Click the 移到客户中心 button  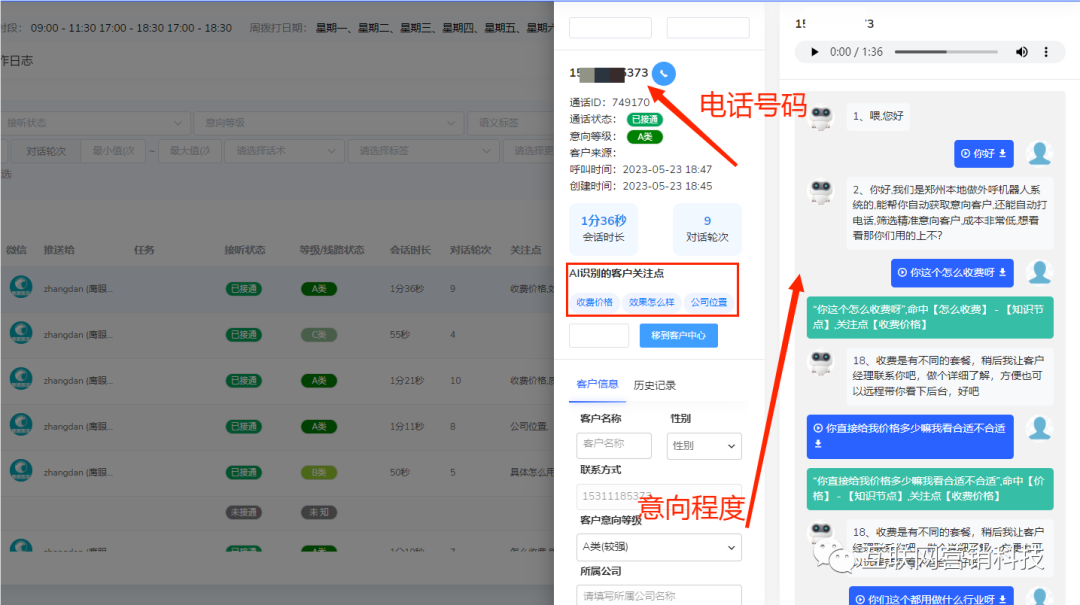pyautogui.click(x=678, y=336)
